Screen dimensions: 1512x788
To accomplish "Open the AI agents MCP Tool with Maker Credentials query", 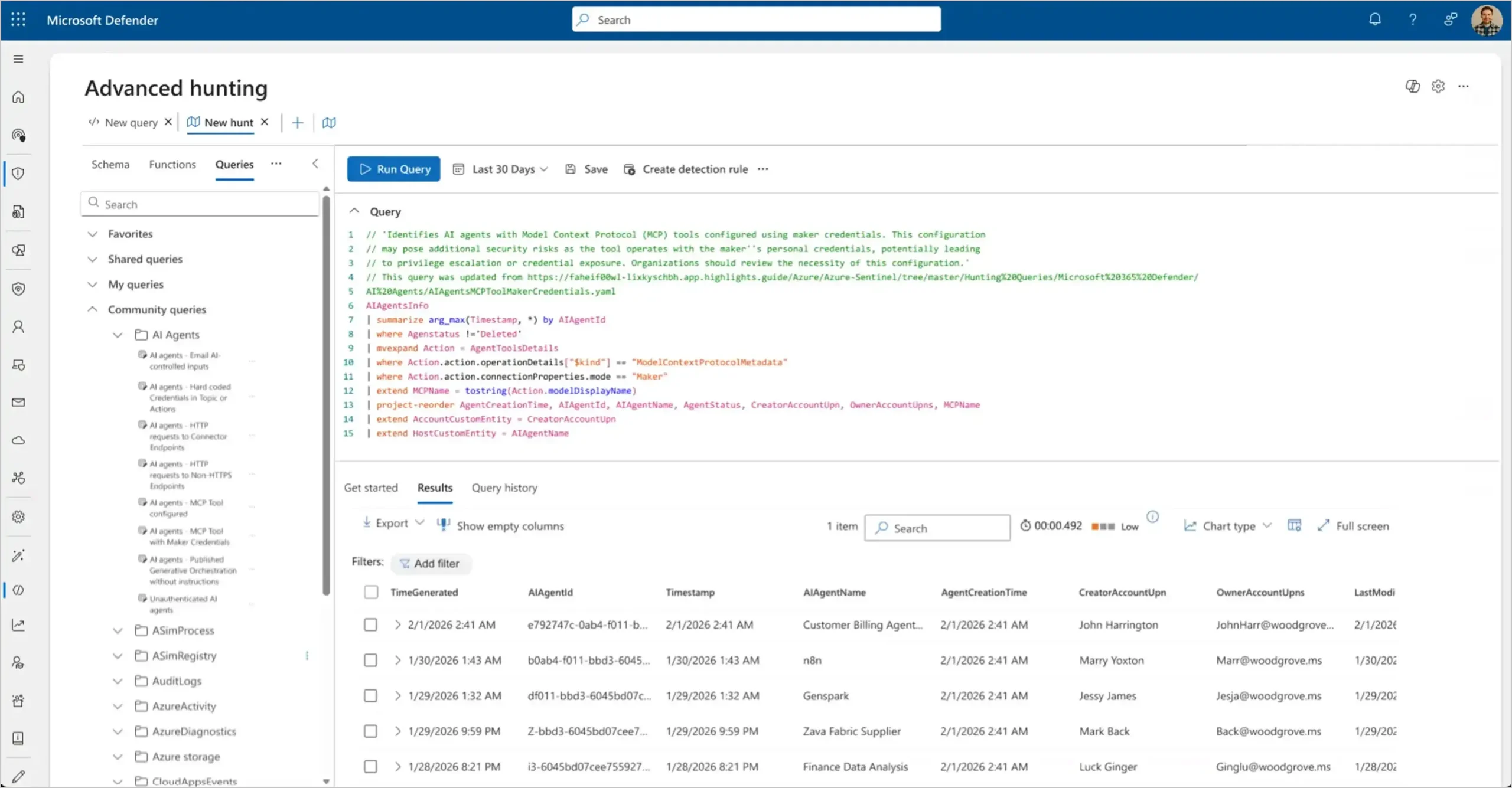I will 189,536.
